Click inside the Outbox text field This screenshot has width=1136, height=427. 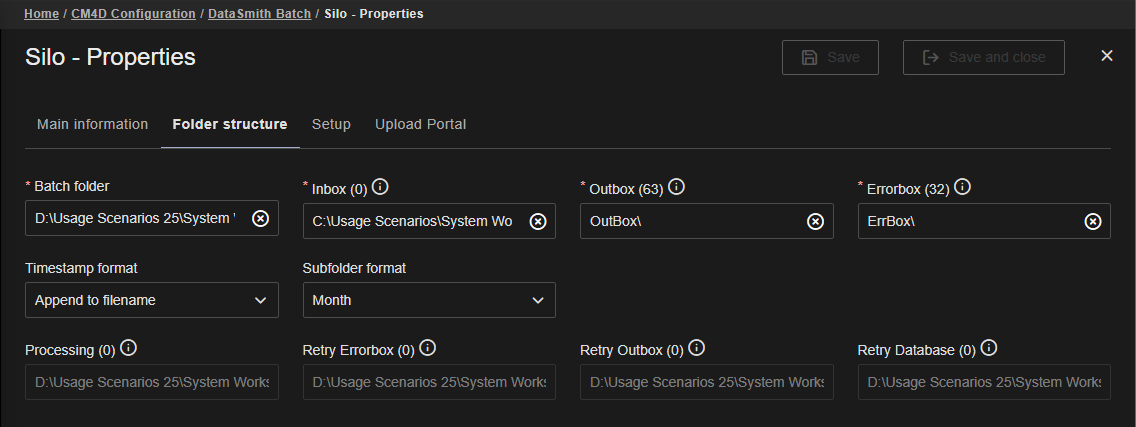[690, 221]
